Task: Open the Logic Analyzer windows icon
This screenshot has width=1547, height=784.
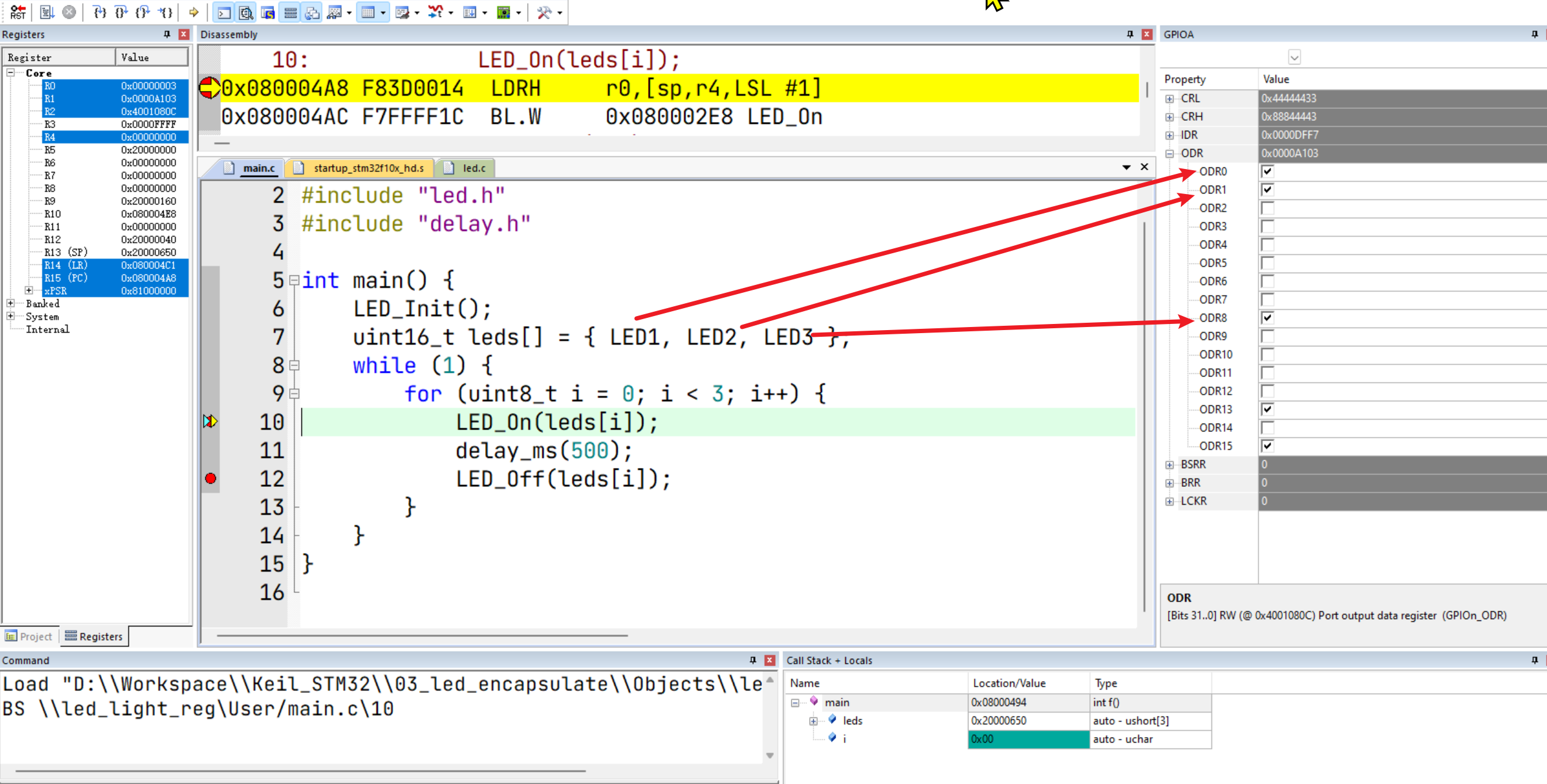Action: point(435,12)
